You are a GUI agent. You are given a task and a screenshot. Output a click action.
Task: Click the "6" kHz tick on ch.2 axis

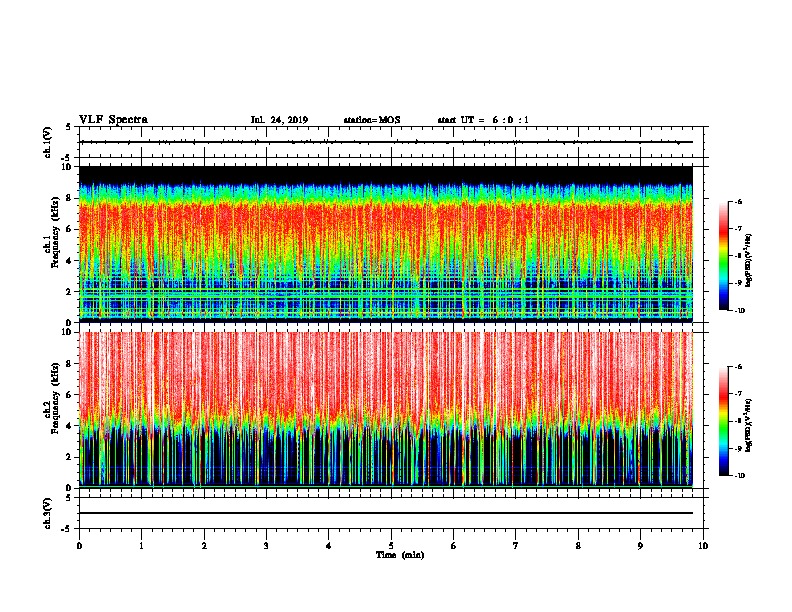(70, 395)
